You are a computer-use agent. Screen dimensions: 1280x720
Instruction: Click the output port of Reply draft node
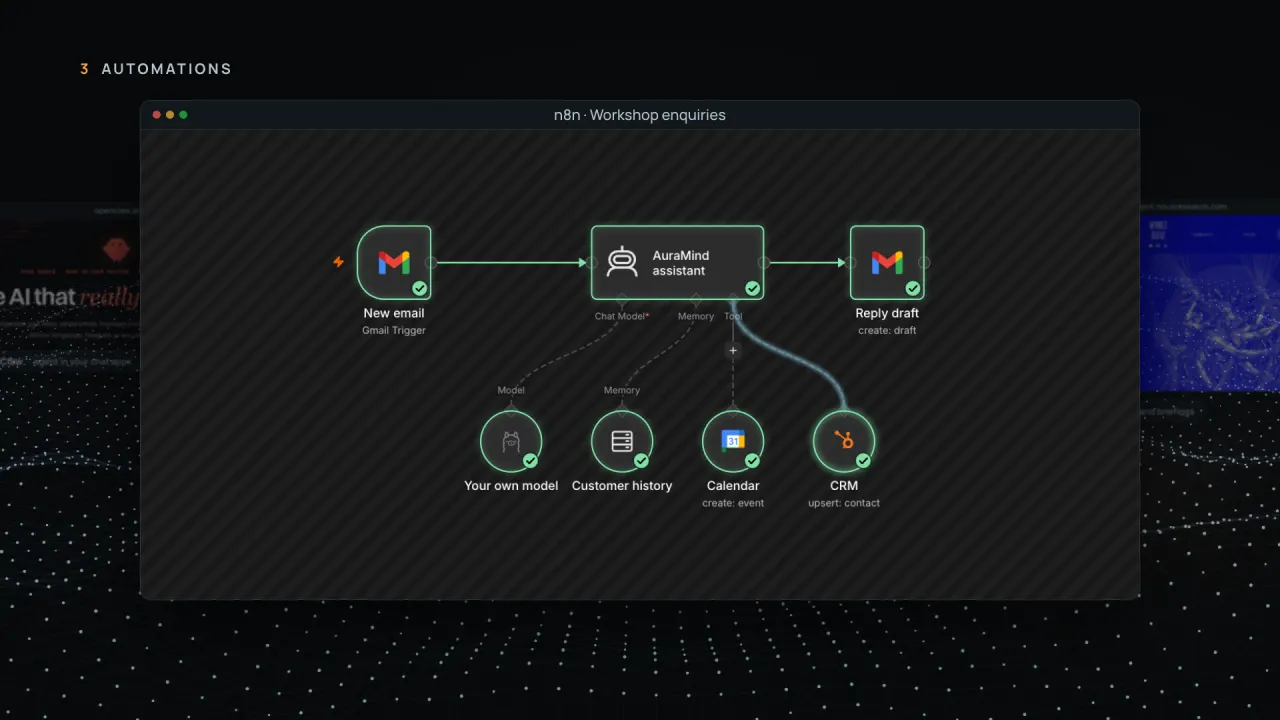(924, 262)
